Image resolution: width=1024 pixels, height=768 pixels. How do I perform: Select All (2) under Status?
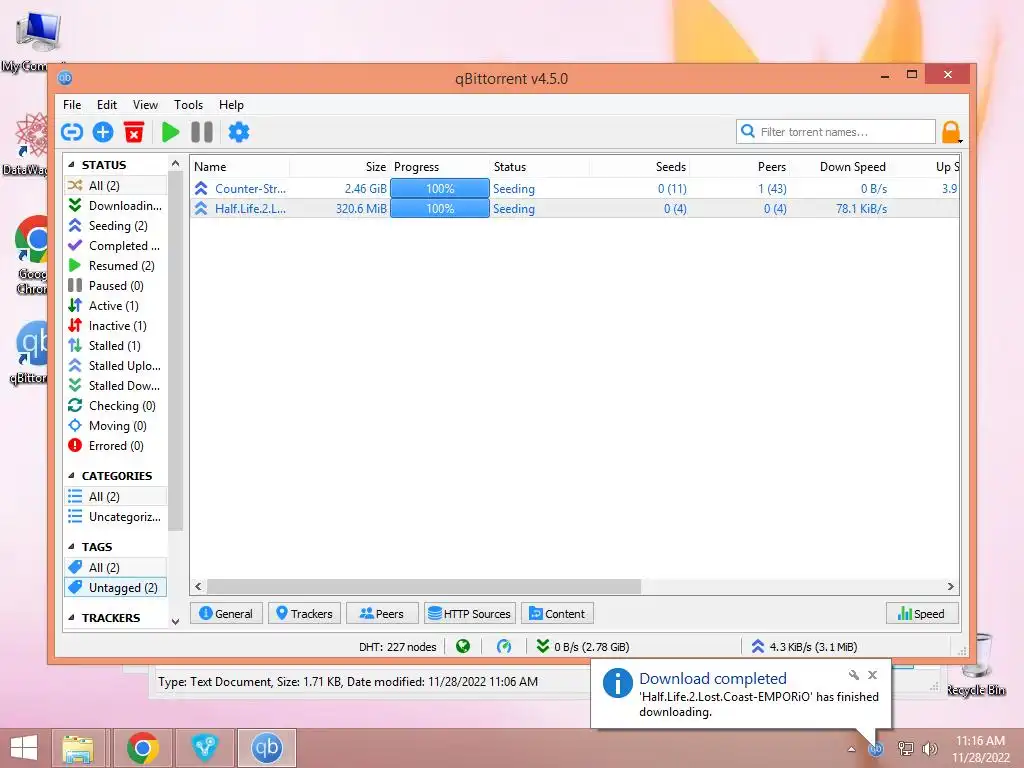(116, 185)
